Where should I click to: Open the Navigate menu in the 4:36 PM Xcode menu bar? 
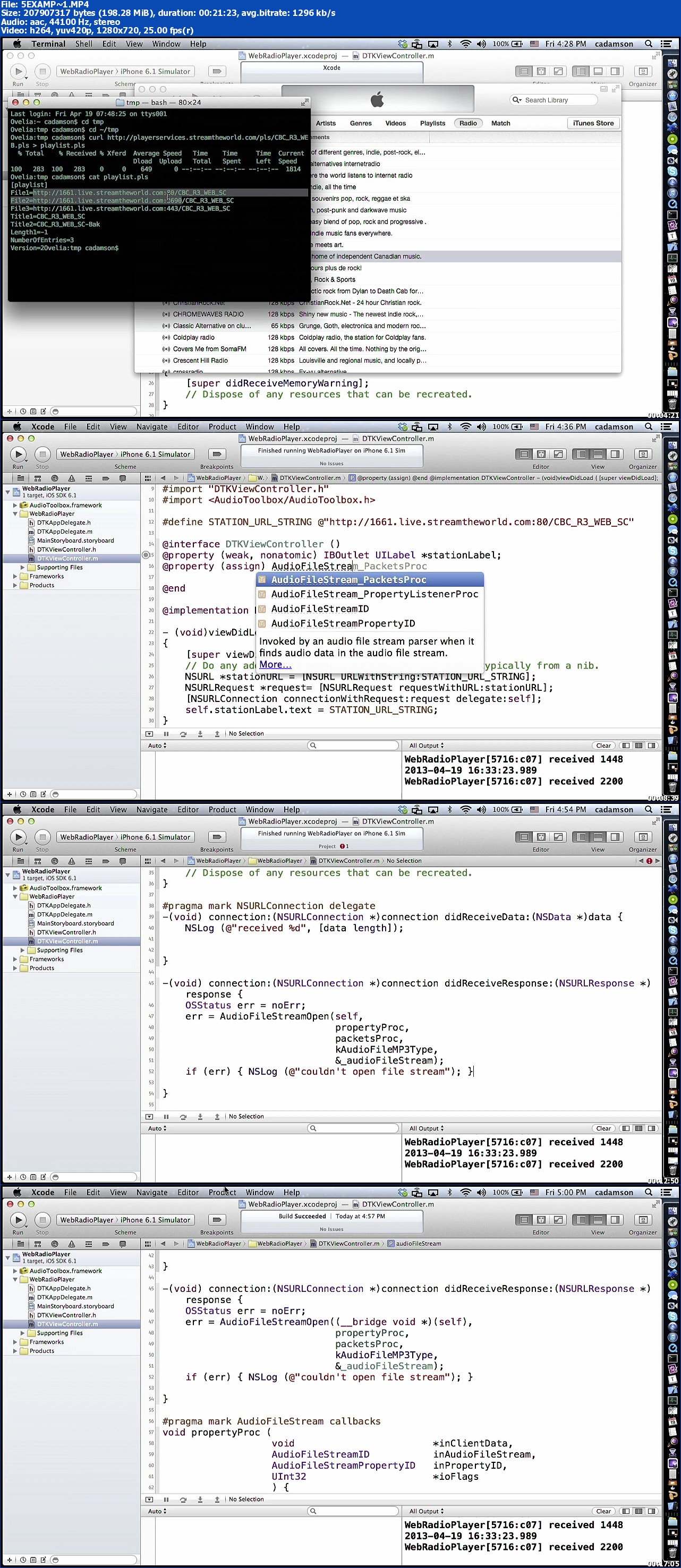(x=152, y=427)
